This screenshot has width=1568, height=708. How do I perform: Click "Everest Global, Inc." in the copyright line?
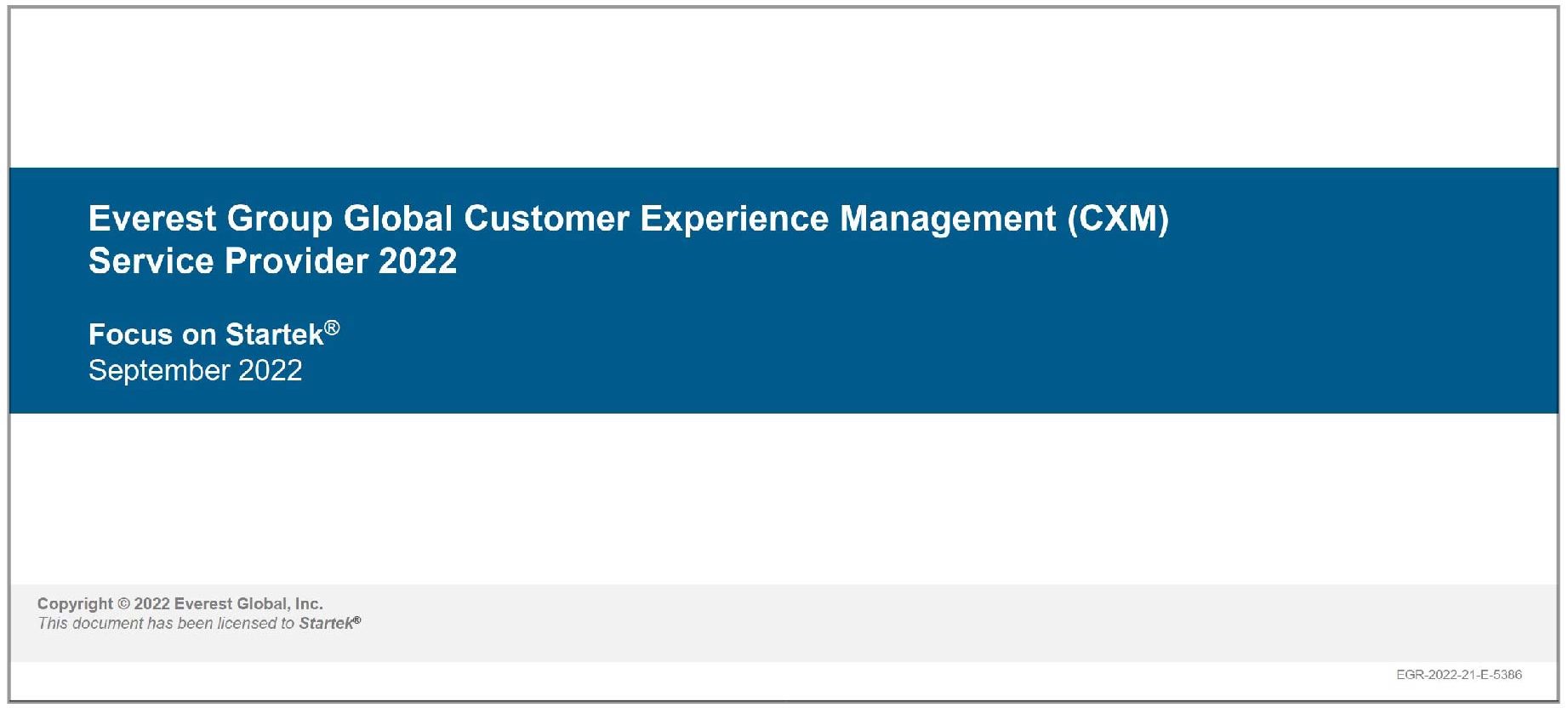248,604
